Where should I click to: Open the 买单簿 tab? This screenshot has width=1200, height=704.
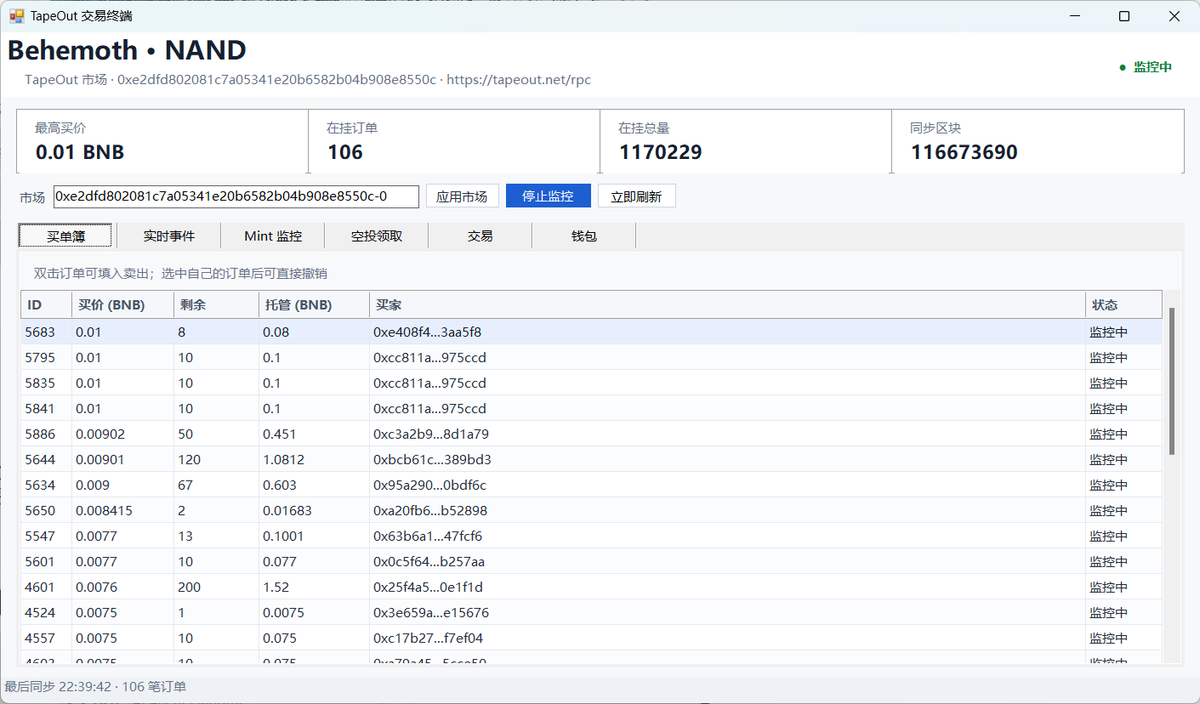click(x=65, y=236)
